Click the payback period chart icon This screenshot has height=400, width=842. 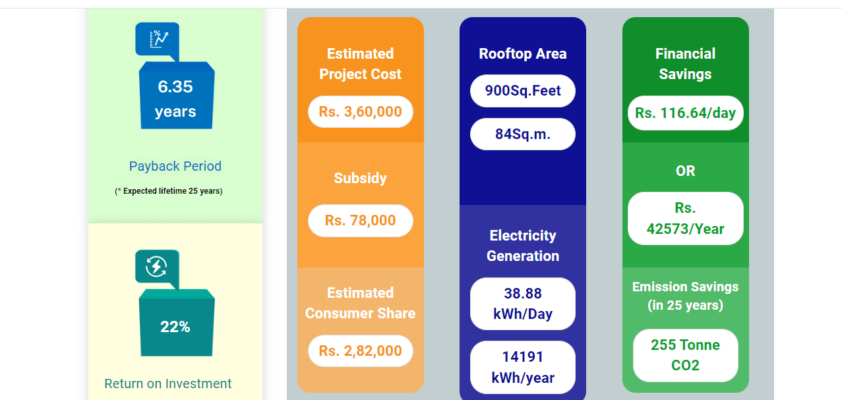[x=157, y=40]
